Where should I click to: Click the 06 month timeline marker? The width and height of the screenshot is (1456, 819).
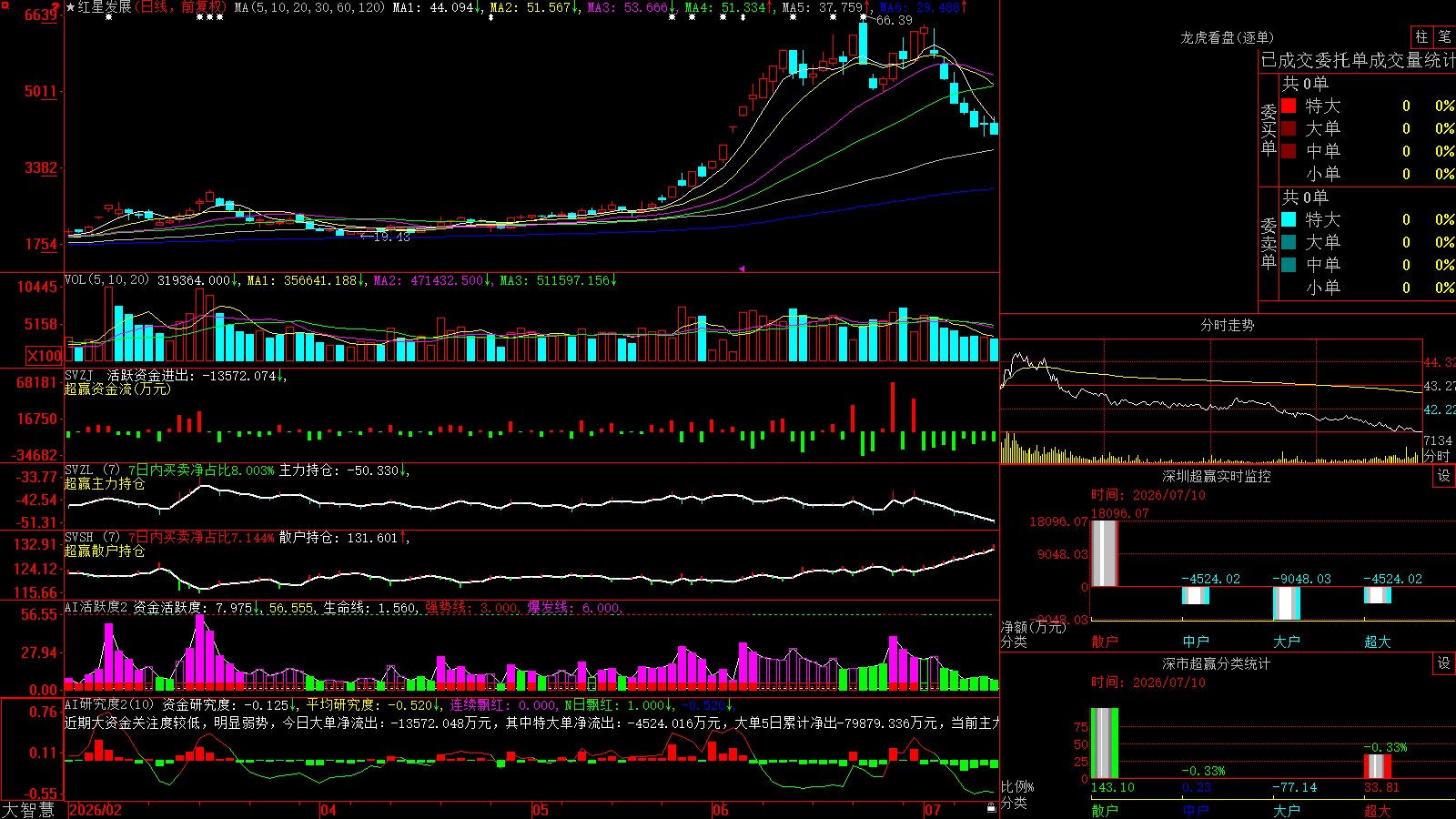click(721, 810)
